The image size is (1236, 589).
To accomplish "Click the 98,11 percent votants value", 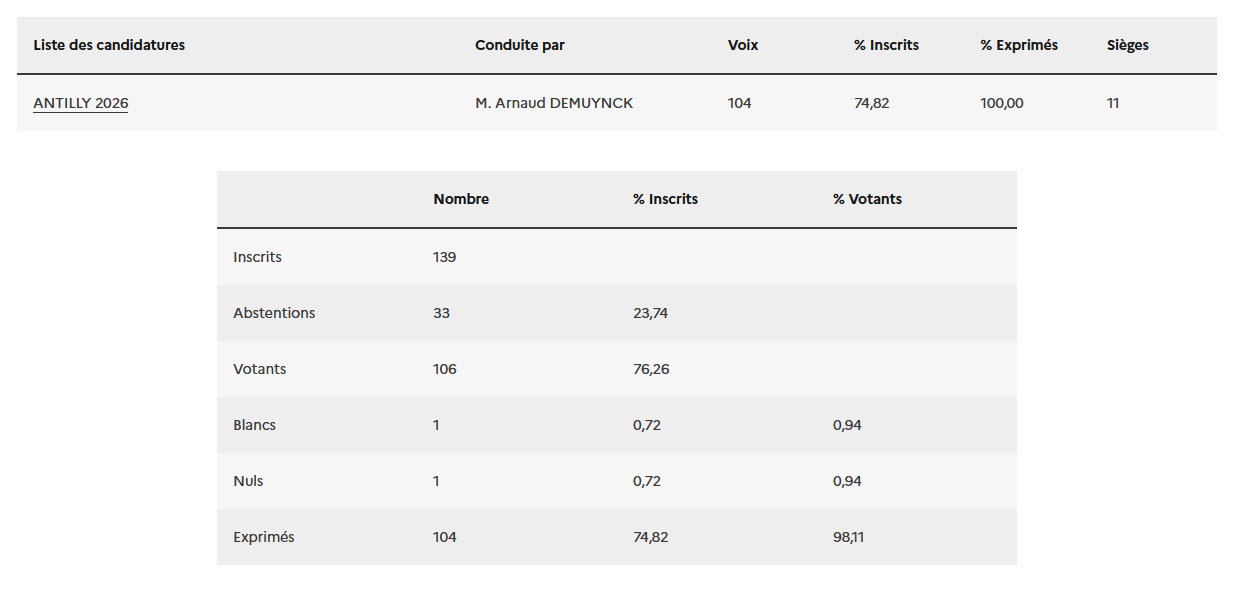I will pyautogui.click(x=848, y=537).
